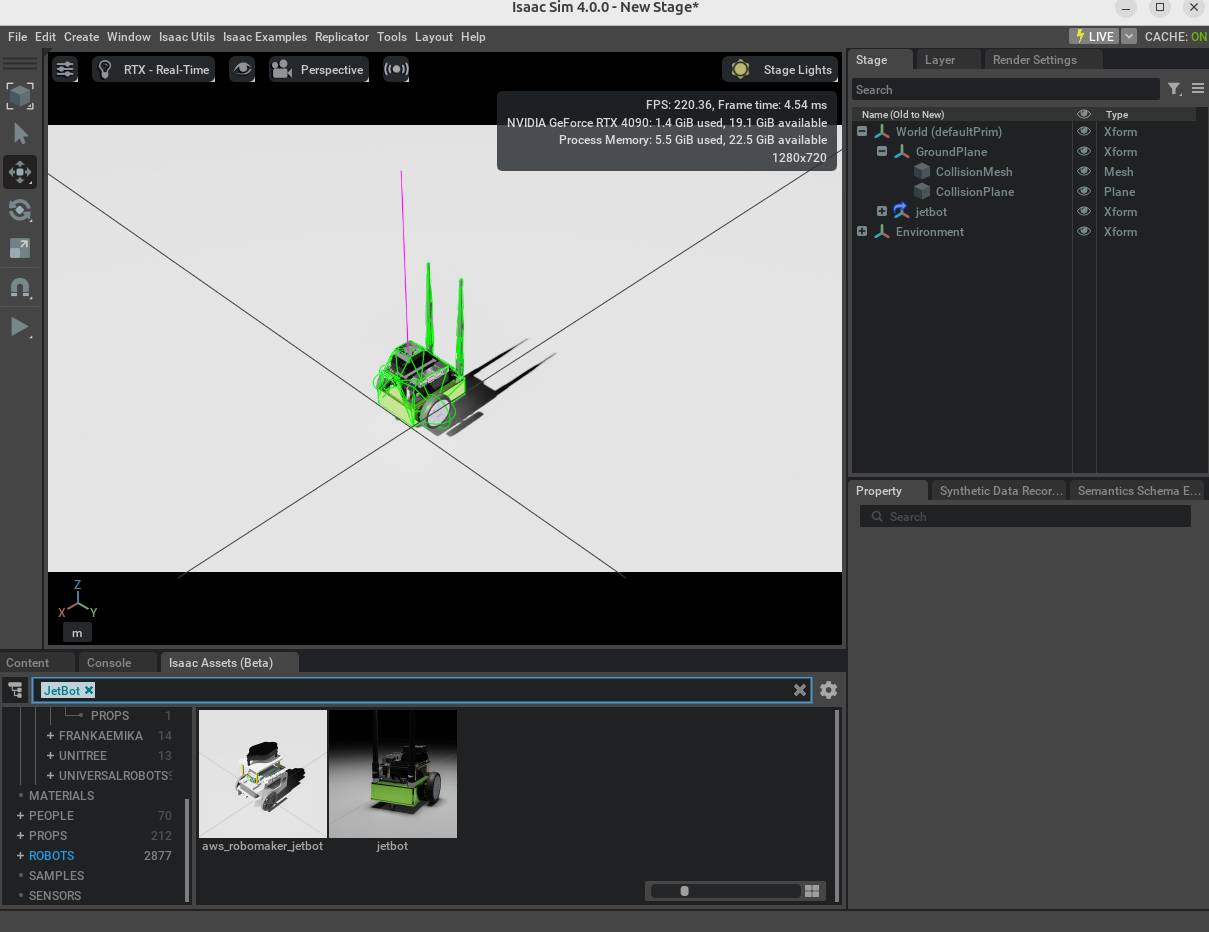Open the Create menu
This screenshot has height=932, width=1209.
(82, 37)
